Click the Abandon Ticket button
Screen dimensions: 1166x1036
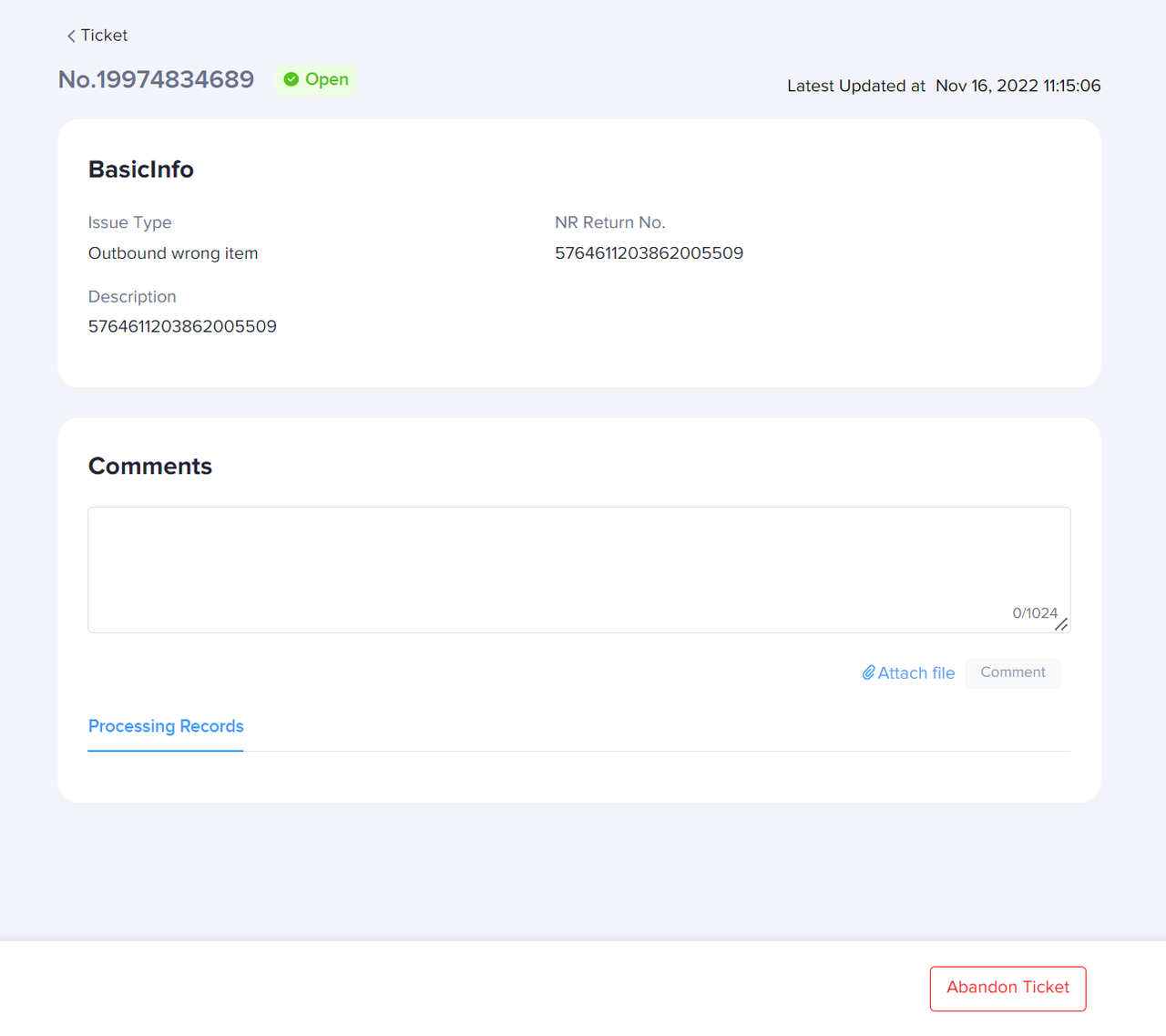pos(1007,988)
